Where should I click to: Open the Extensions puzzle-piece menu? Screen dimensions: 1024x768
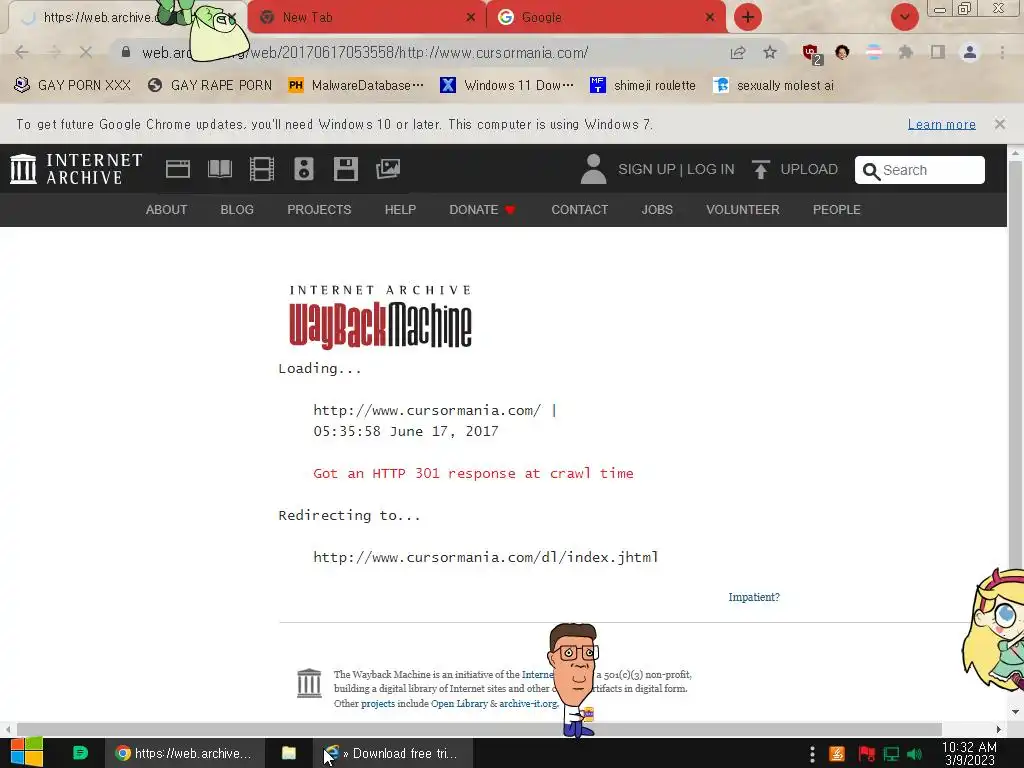pyautogui.click(x=906, y=52)
